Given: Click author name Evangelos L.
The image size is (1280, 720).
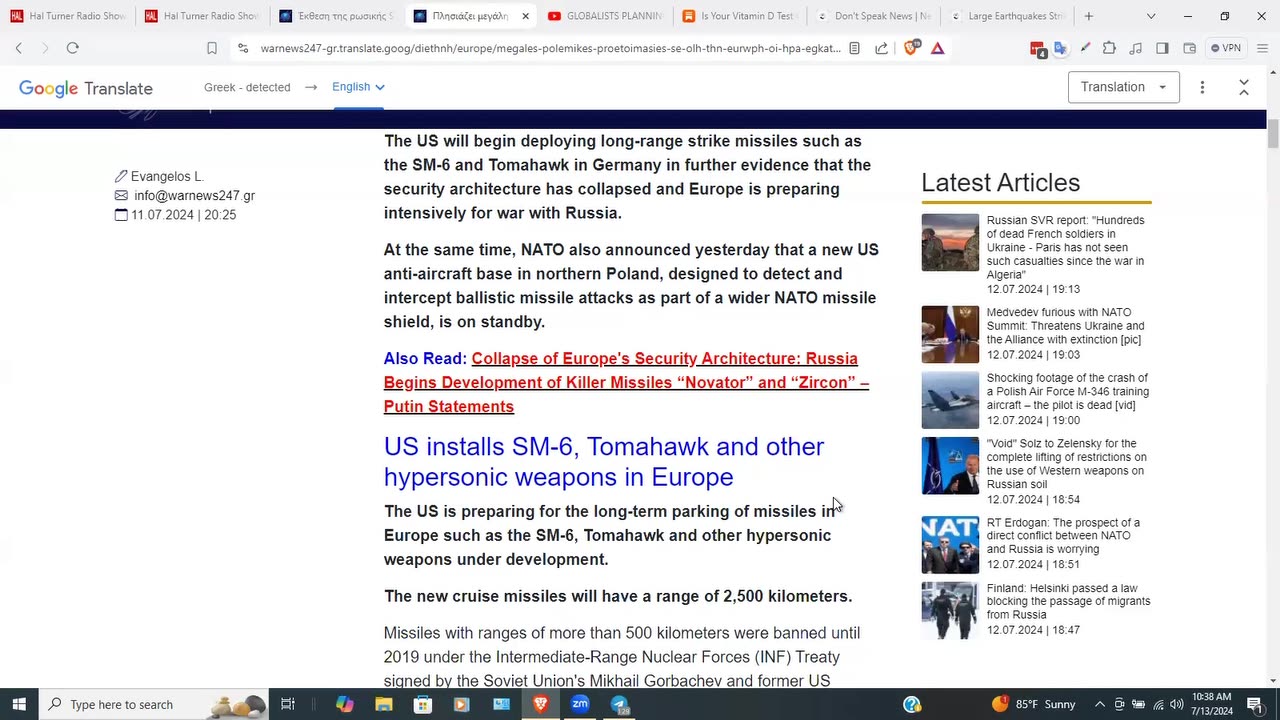Looking at the screenshot, I should coord(167,176).
